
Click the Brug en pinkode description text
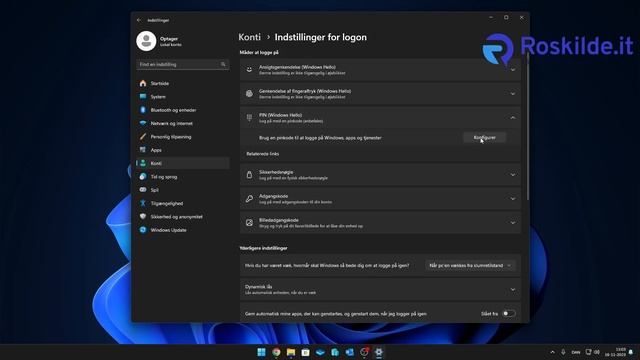320,138
